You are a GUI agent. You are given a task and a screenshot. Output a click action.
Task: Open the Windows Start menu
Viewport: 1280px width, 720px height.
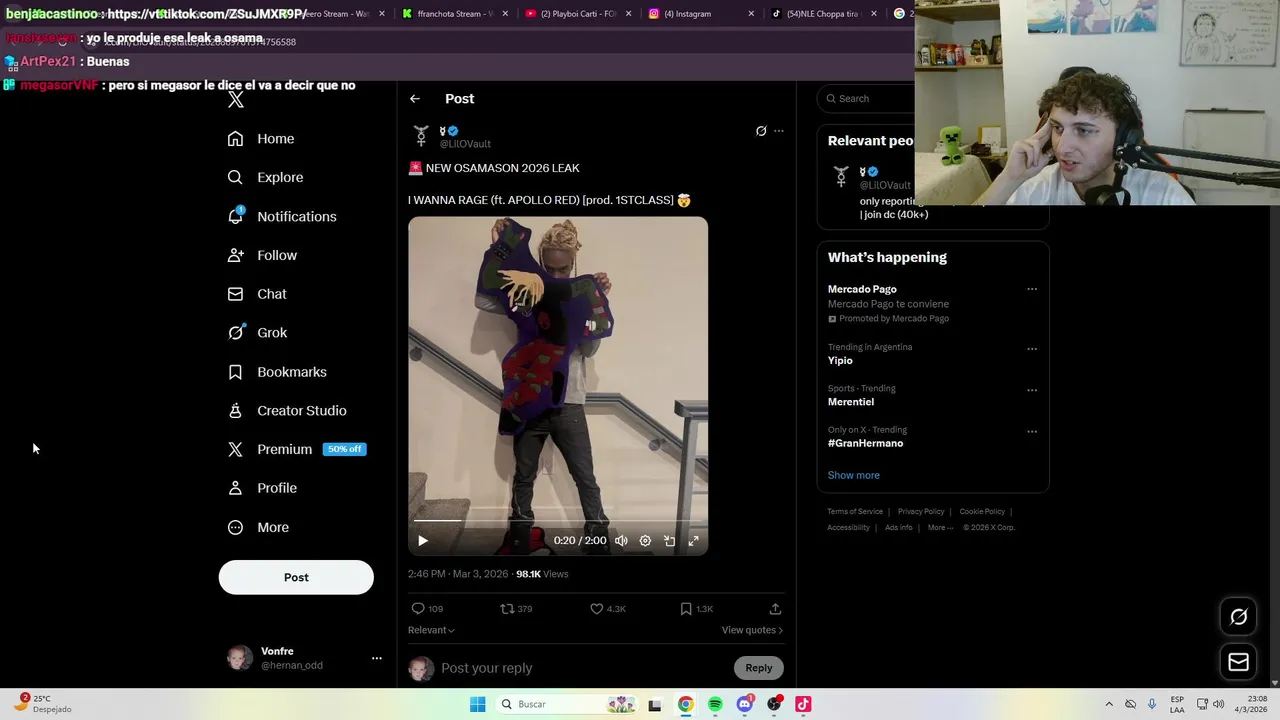click(478, 704)
